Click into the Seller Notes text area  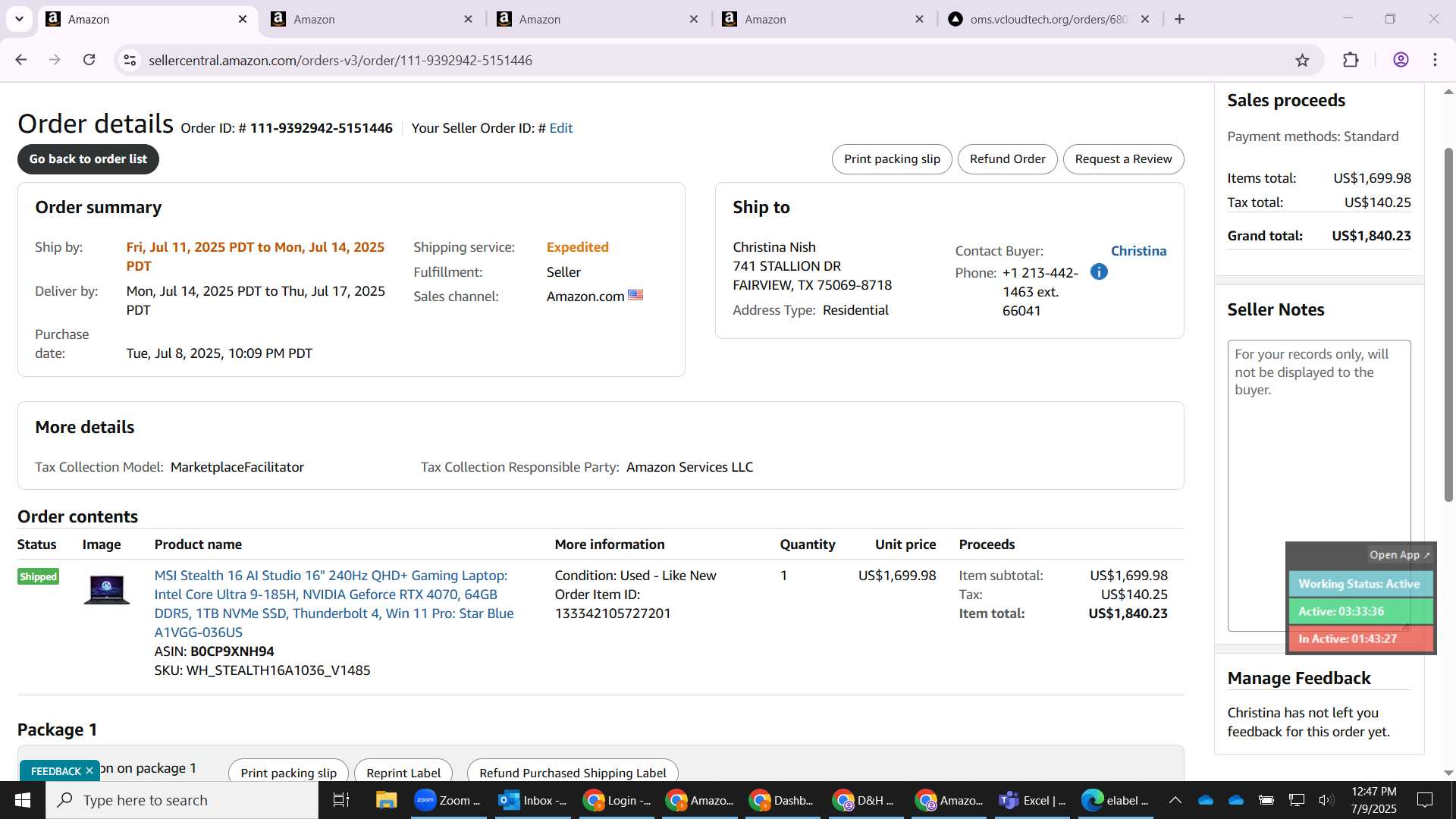[1319, 485]
